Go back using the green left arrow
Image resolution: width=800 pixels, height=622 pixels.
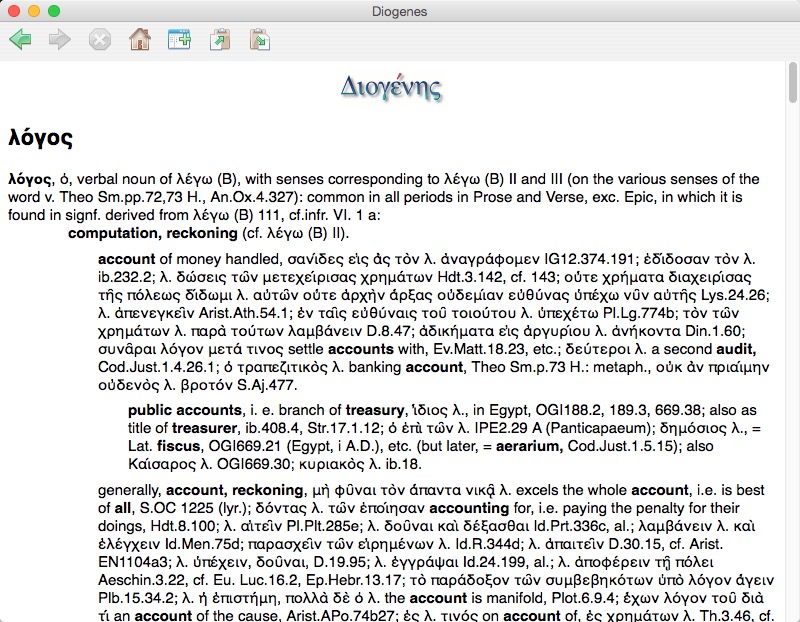coord(20,40)
